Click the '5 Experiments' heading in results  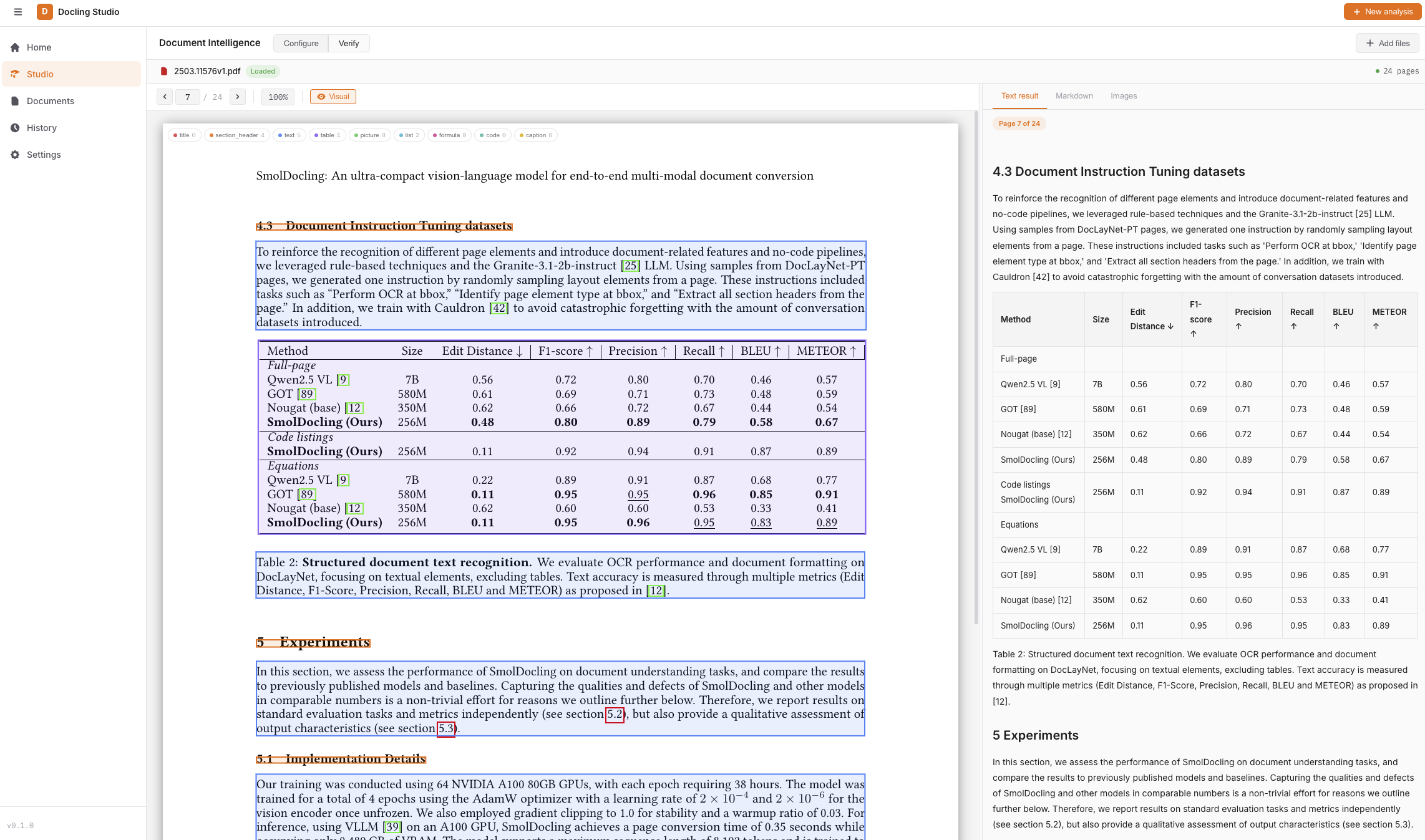[1036, 735]
